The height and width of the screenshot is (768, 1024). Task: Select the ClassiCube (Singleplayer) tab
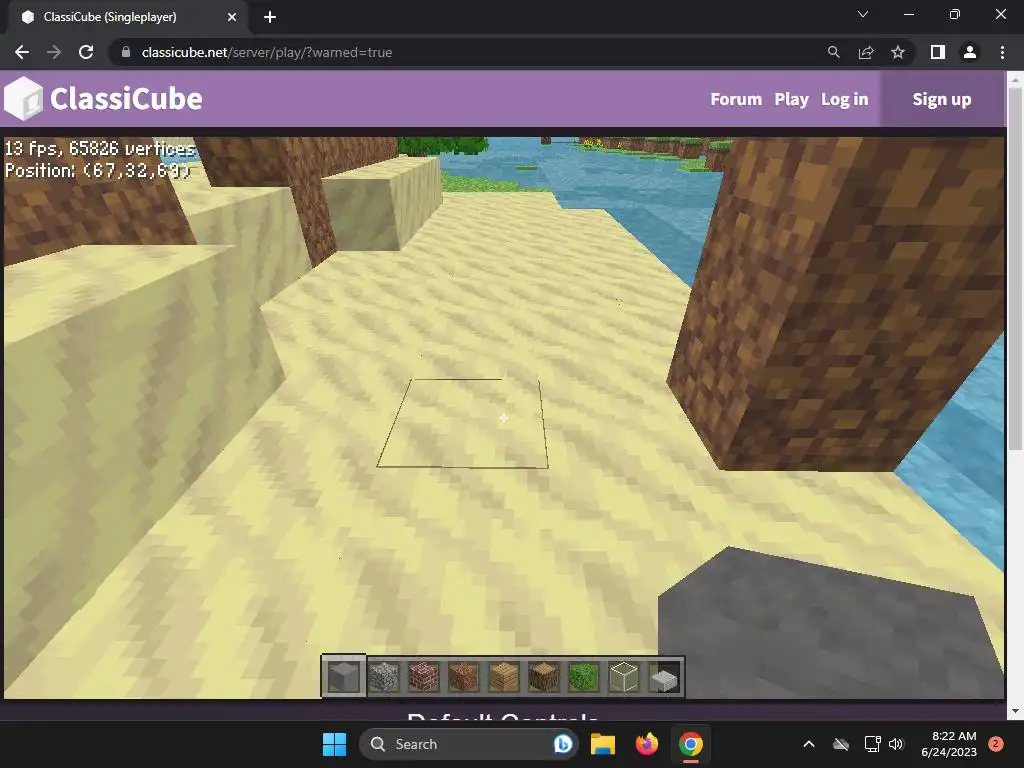[x=127, y=17]
